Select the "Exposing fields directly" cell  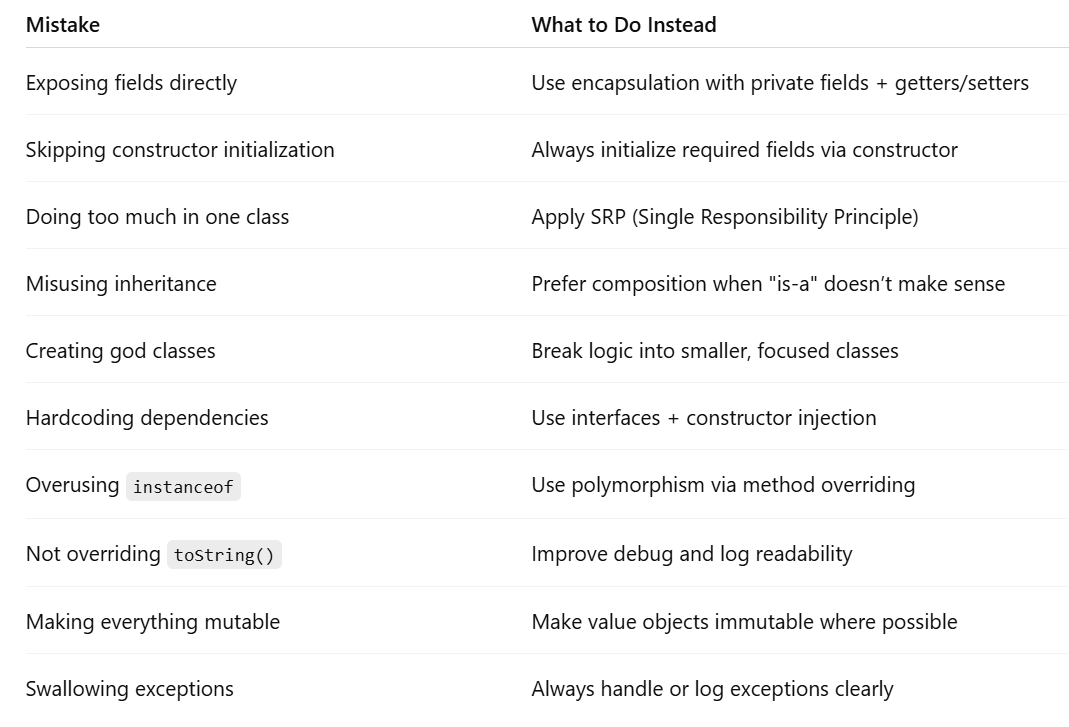tap(131, 83)
